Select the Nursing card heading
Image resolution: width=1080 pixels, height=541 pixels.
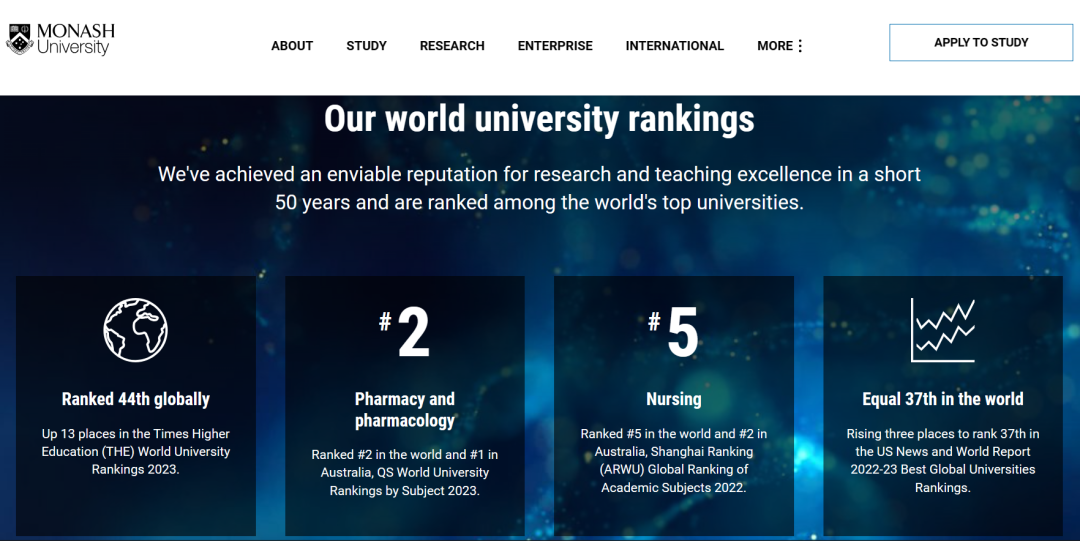tap(674, 399)
